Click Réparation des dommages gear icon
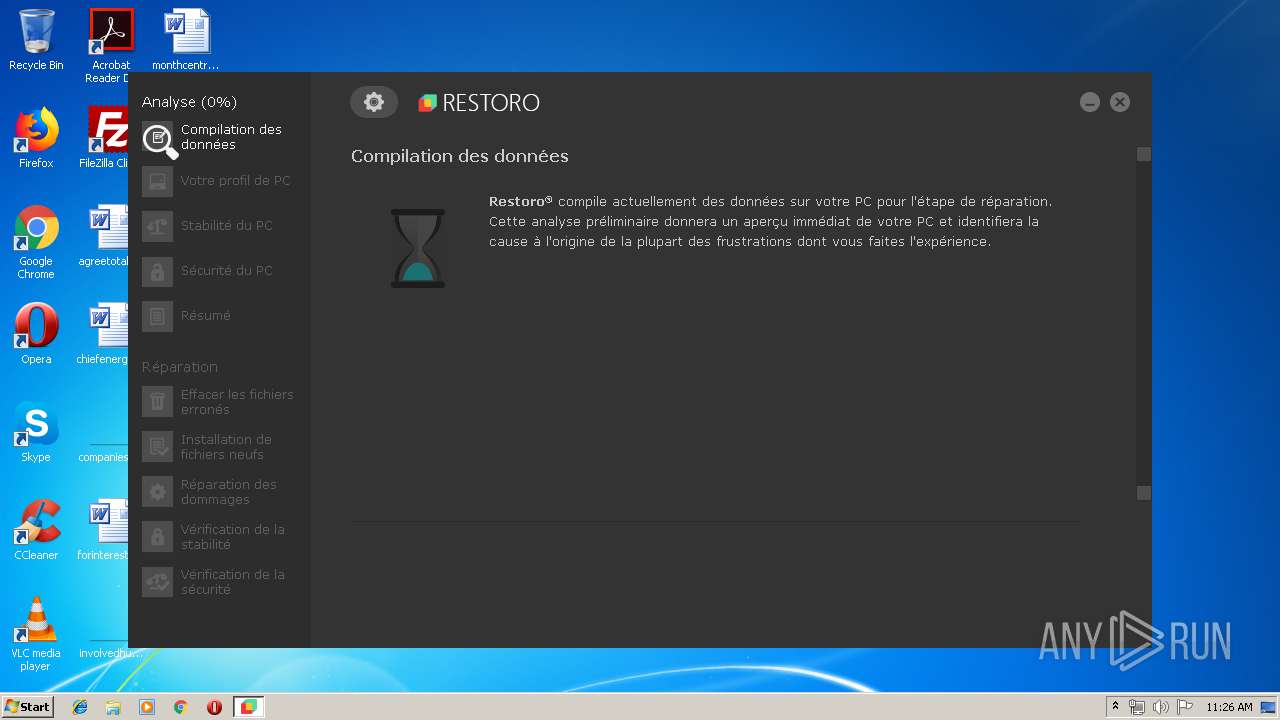1280x720 pixels. [x=157, y=492]
